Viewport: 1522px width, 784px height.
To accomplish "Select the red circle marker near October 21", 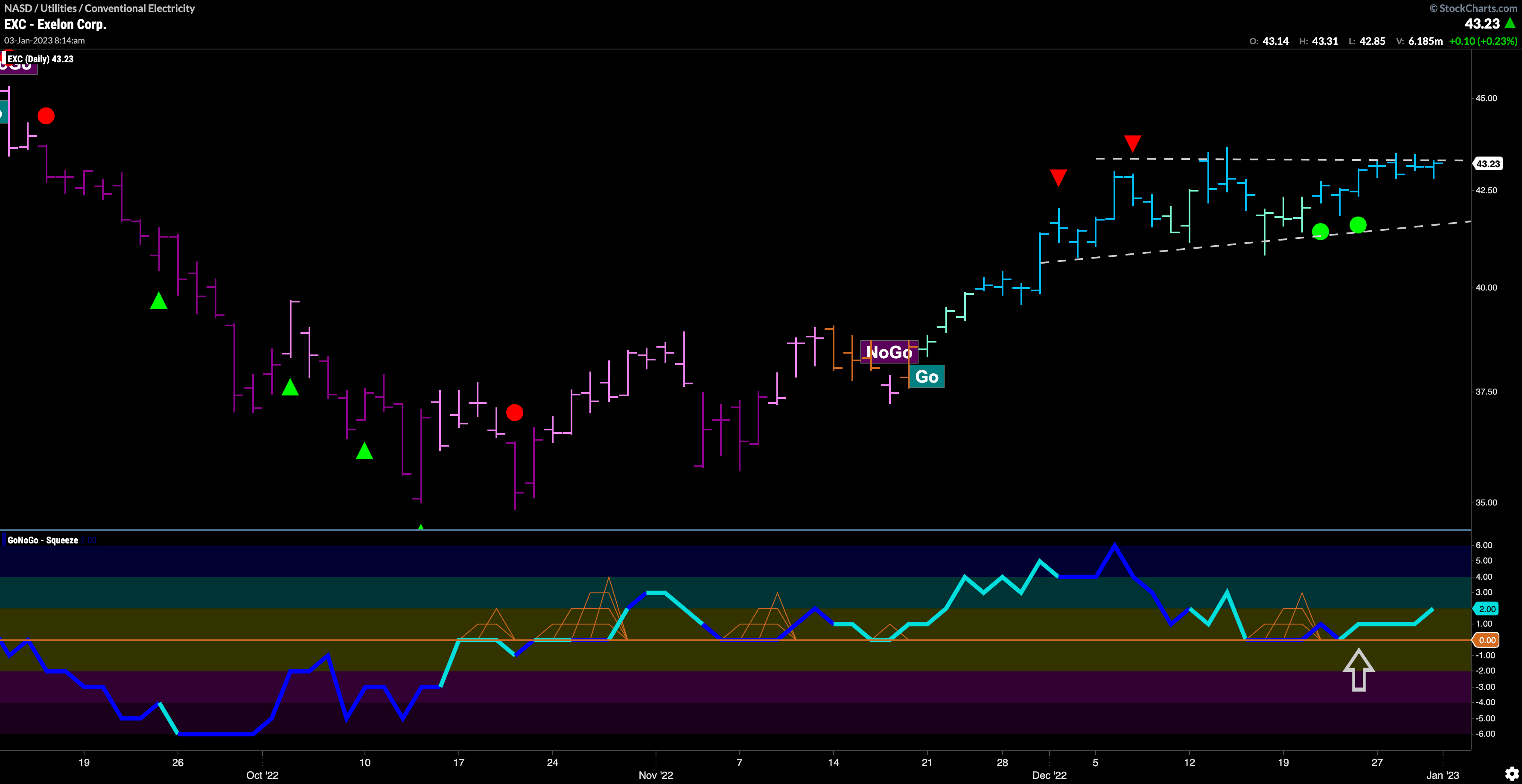I will tap(515, 412).
